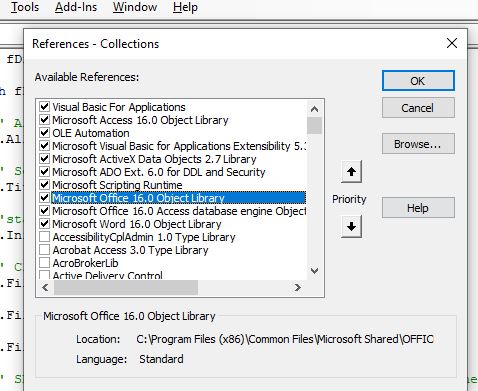Uncheck Microsoft Word 16.0 Object Library
This screenshot has height=391, width=478.
click(44, 224)
